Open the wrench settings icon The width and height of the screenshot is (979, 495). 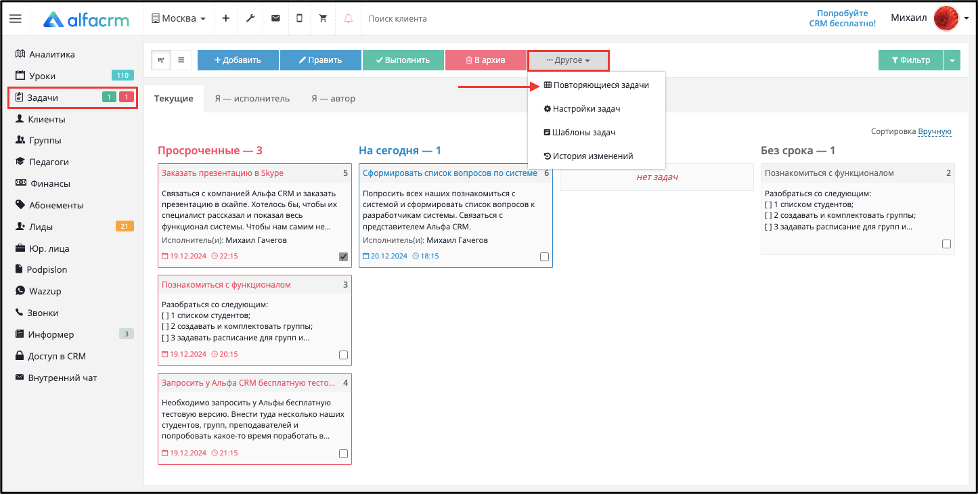(x=250, y=19)
